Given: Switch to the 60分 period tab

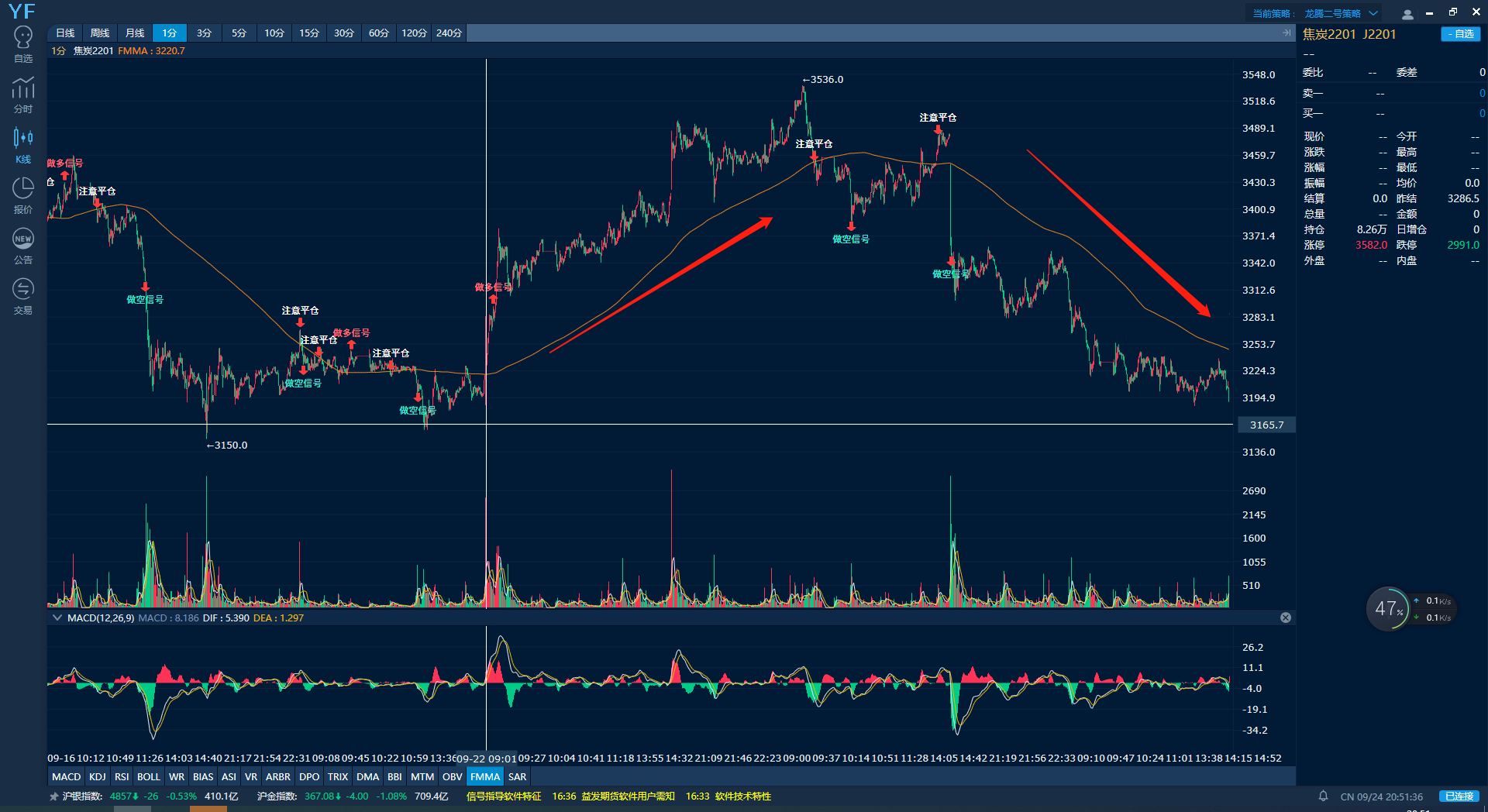Looking at the screenshot, I should (378, 33).
